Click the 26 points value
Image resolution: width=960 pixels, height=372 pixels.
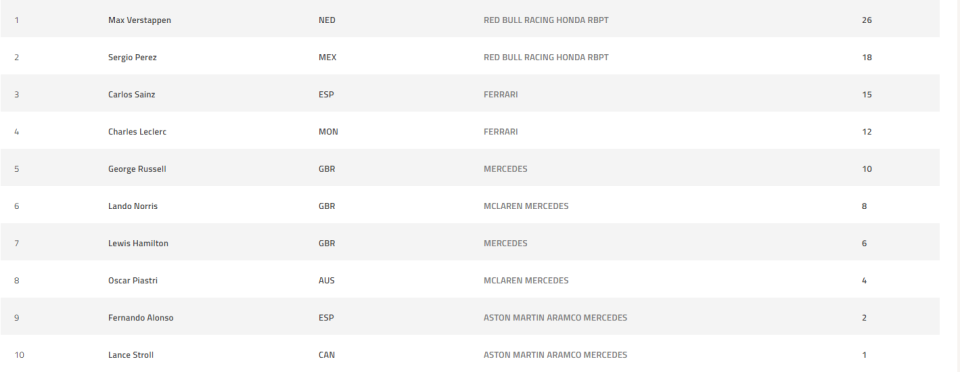click(x=867, y=20)
